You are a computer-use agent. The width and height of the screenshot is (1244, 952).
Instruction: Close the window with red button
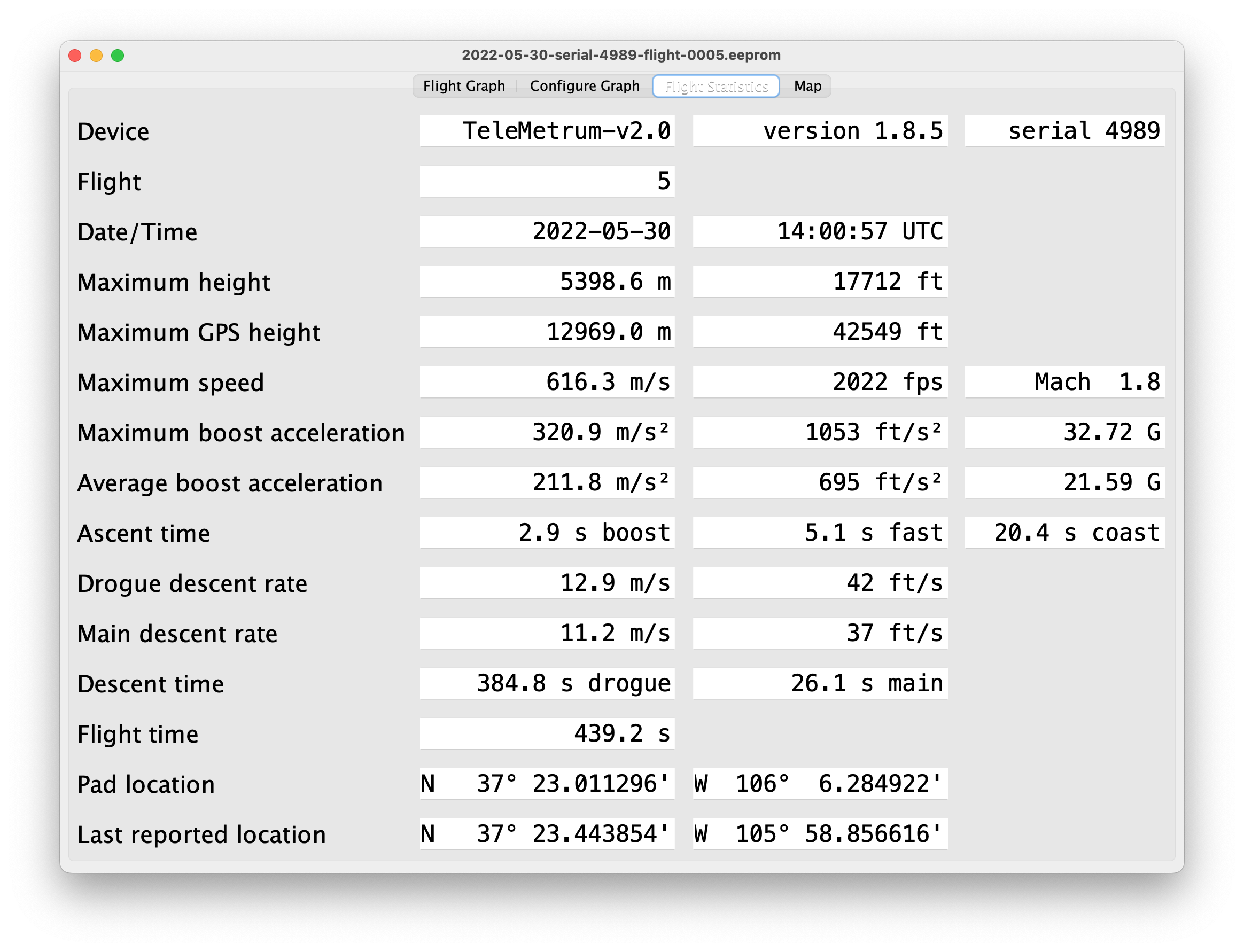coord(75,56)
